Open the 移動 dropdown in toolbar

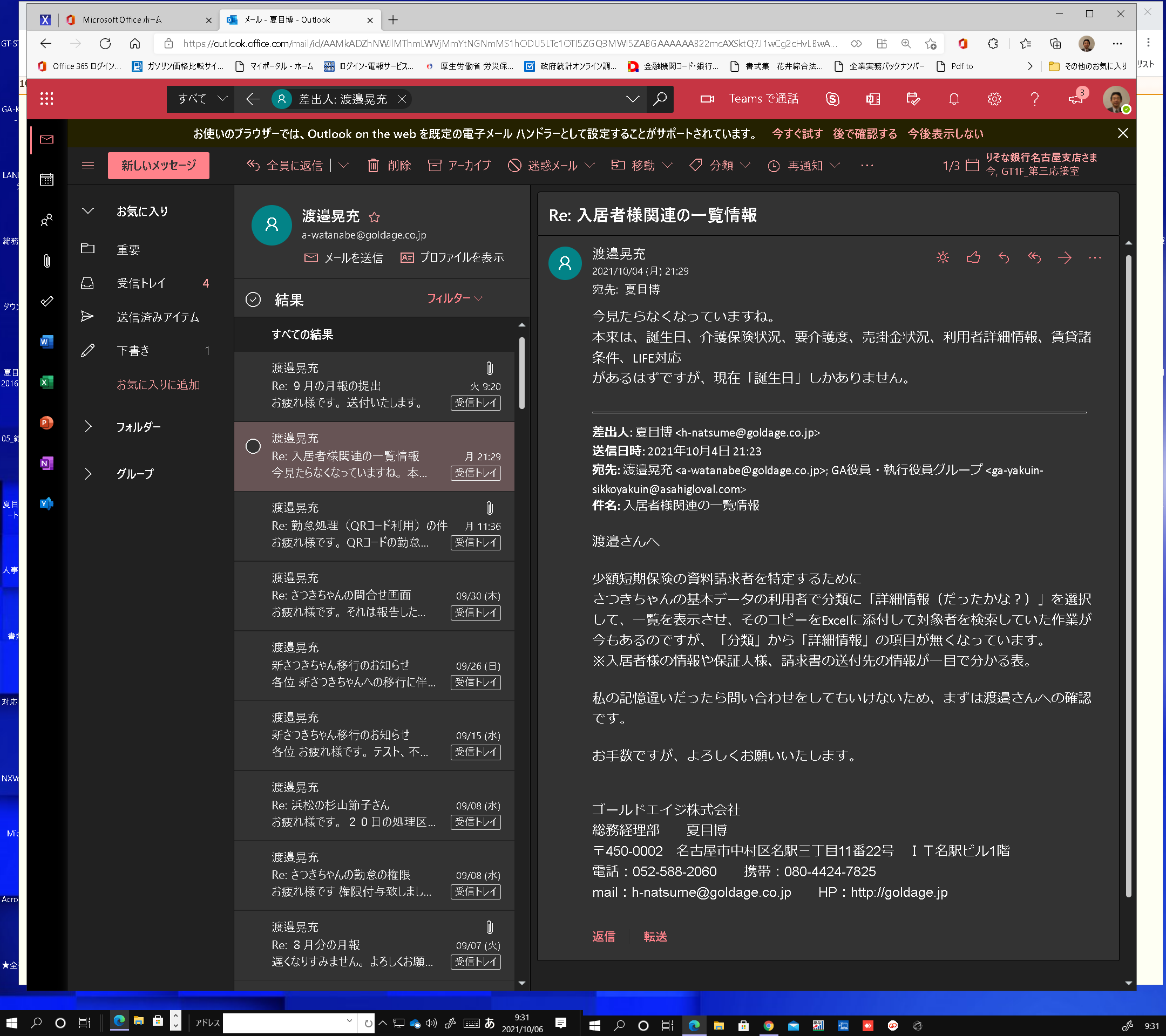click(x=642, y=165)
